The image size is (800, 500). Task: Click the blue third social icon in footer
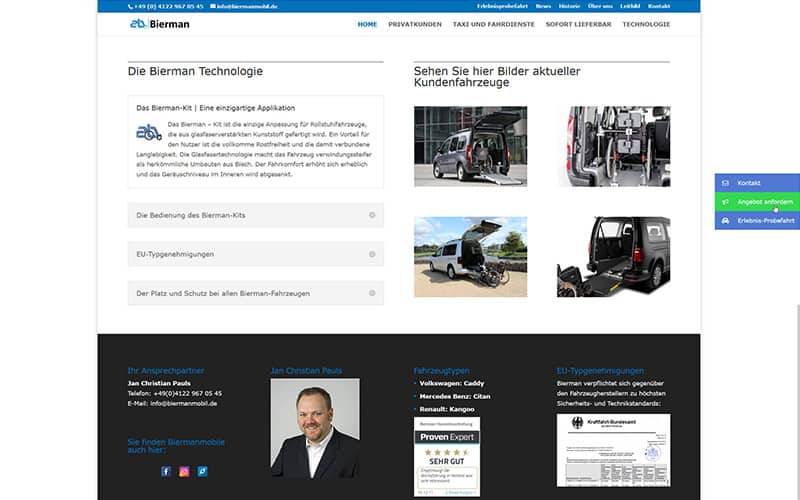coord(203,471)
